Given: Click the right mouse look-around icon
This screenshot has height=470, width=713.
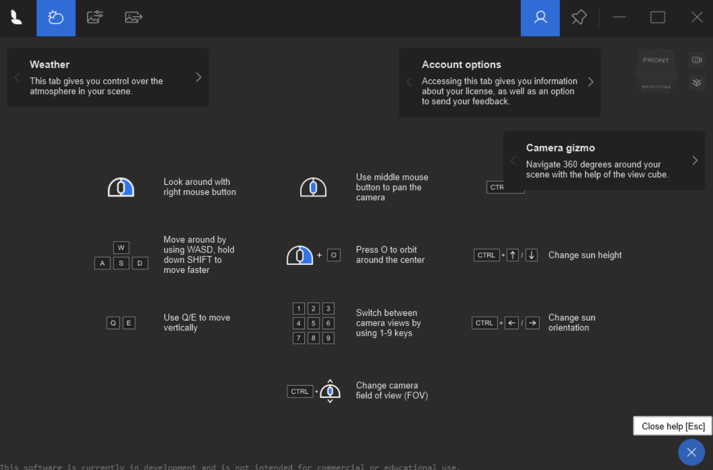Looking at the screenshot, I should pyautogui.click(x=121, y=187).
